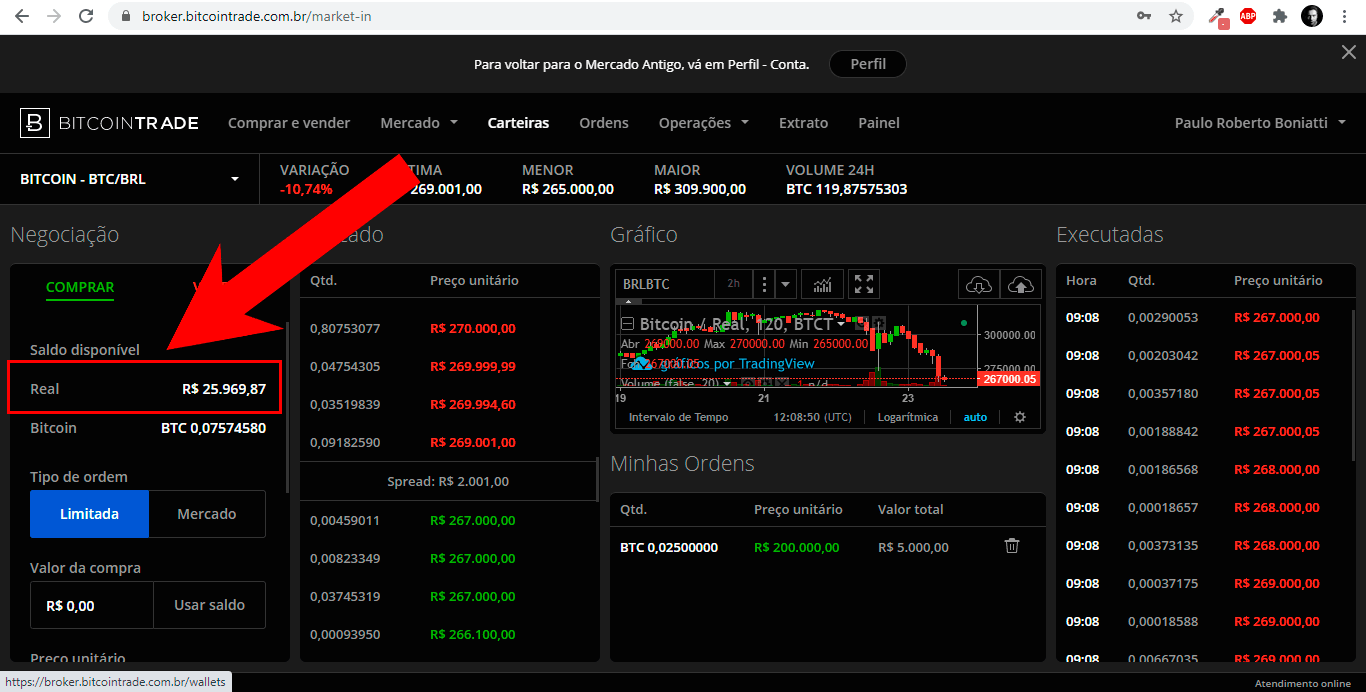Expand the chart to fullscreen
The height and width of the screenshot is (692, 1366).
tap(862, 284)
